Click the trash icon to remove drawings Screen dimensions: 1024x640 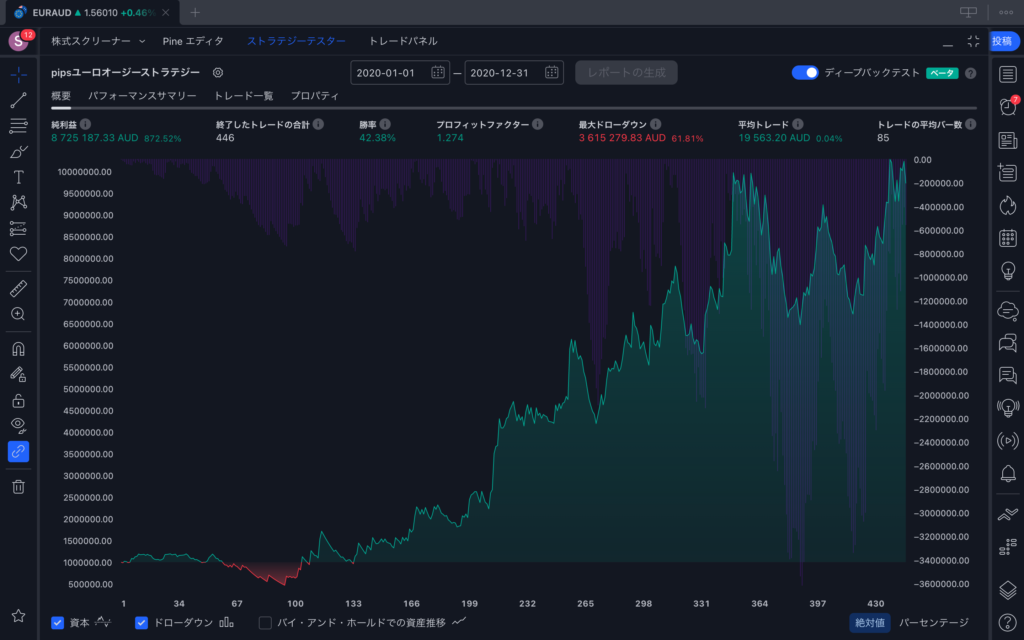click(x=18, y=487)
